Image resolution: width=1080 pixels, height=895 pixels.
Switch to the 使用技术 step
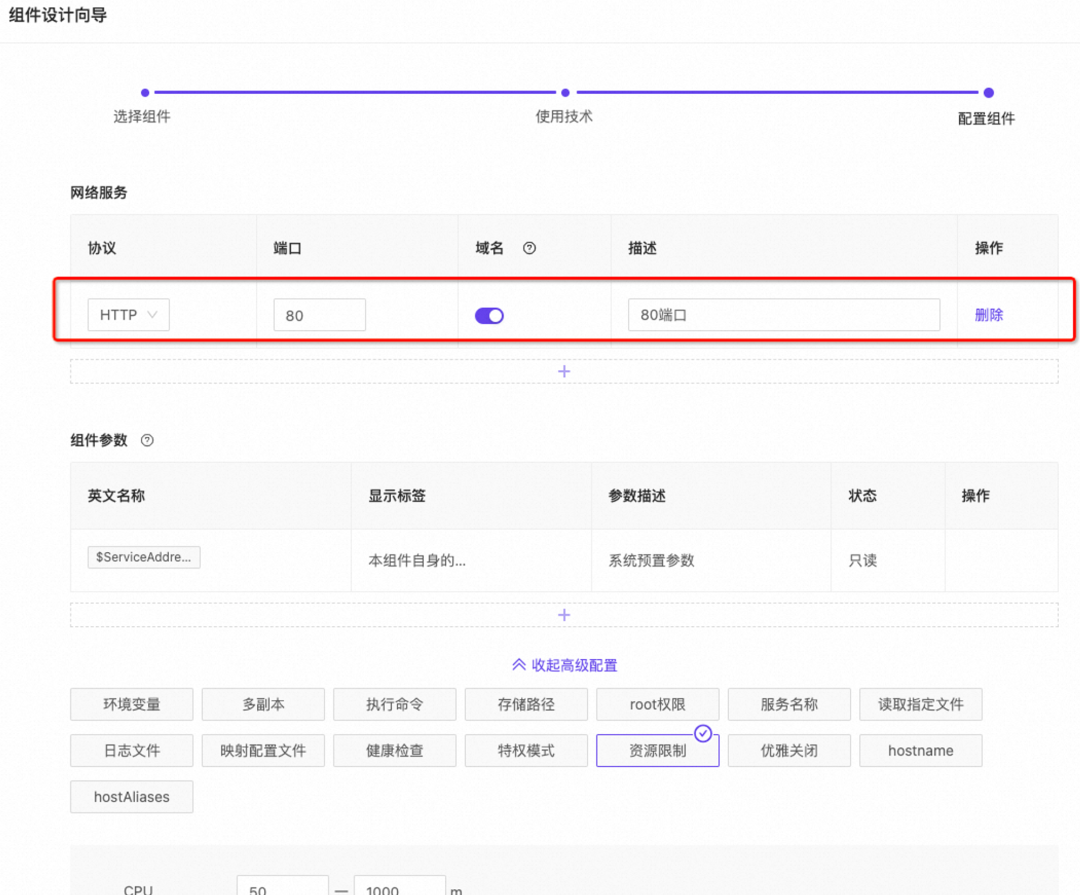coord(565,92)
